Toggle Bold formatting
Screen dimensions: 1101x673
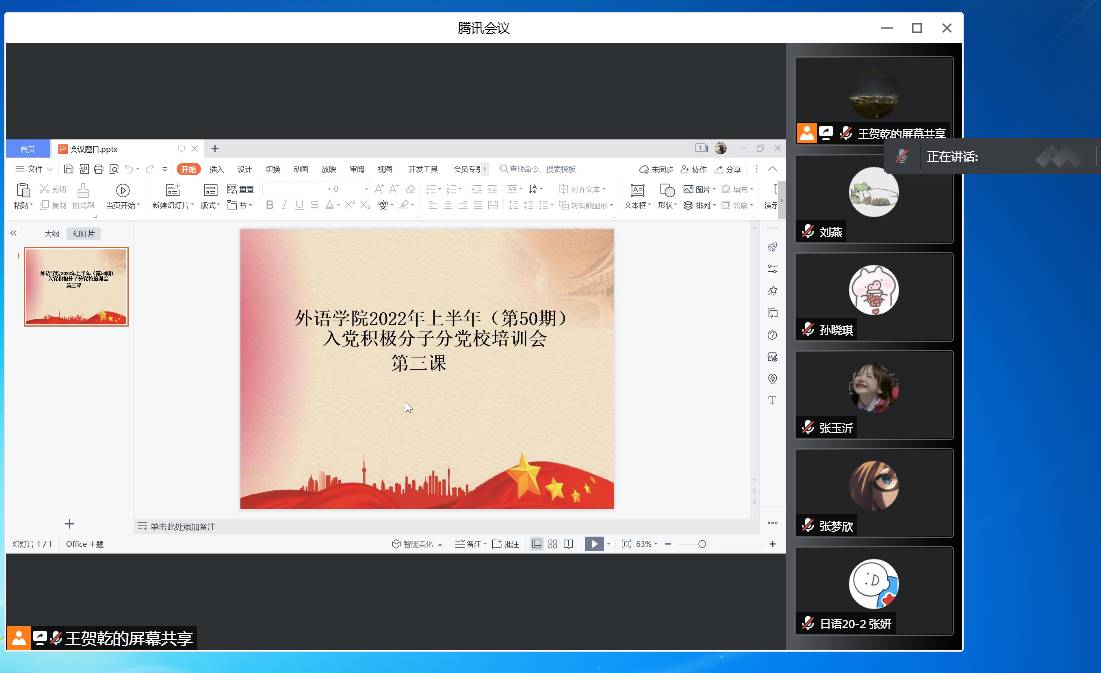pyautogui.click(x=270, y=205)
